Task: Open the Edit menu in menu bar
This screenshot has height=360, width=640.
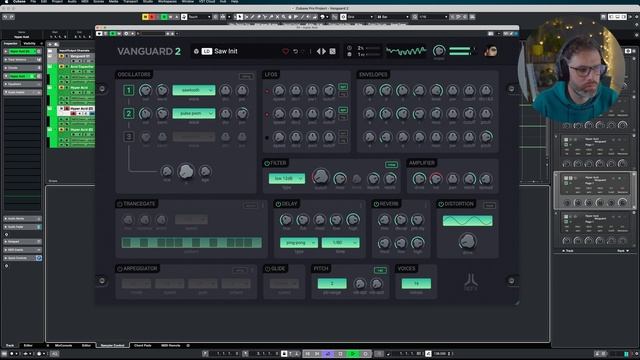Action: [44, 2]
